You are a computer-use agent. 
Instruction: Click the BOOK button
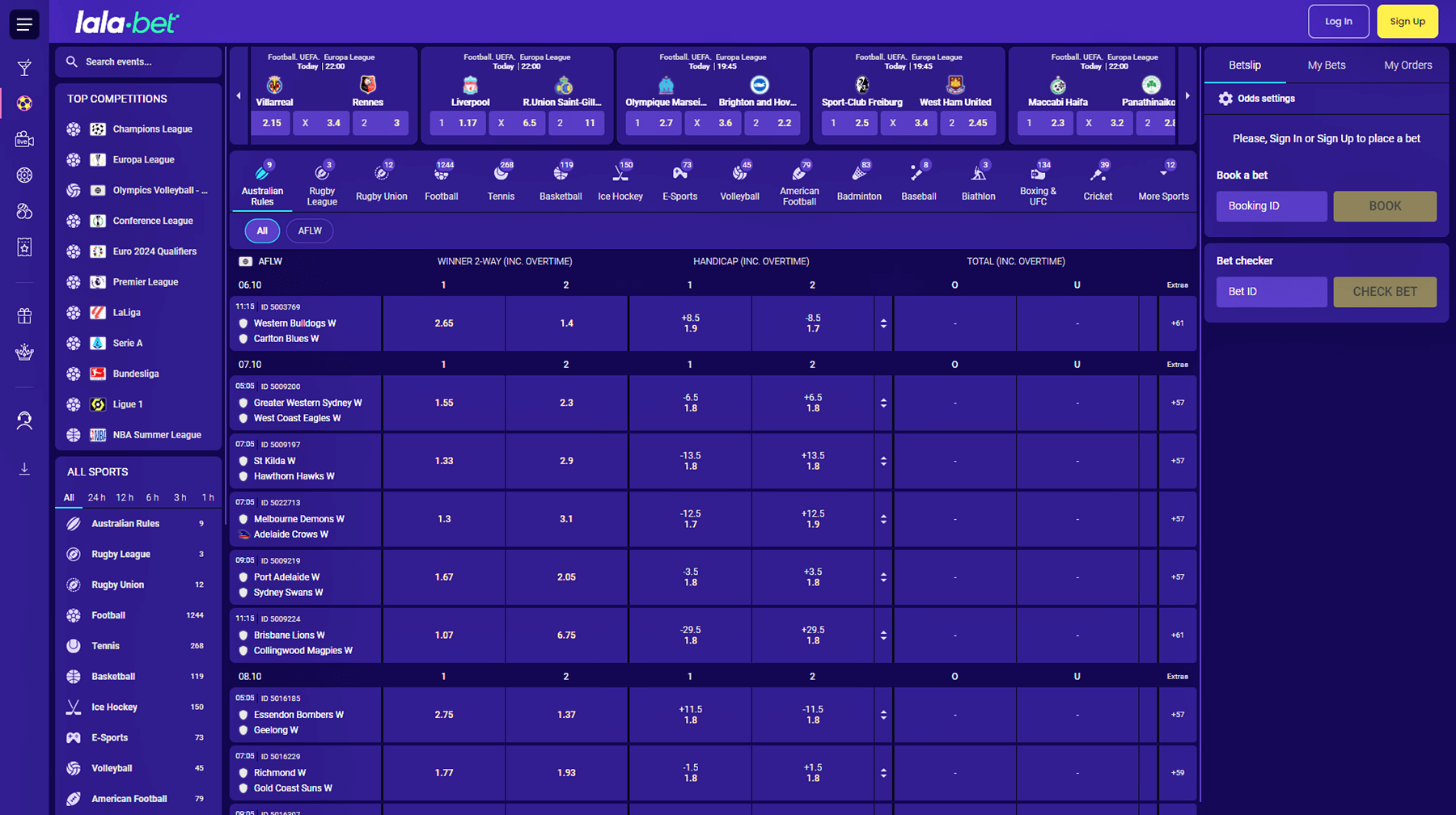click(x=1385, y=206)
